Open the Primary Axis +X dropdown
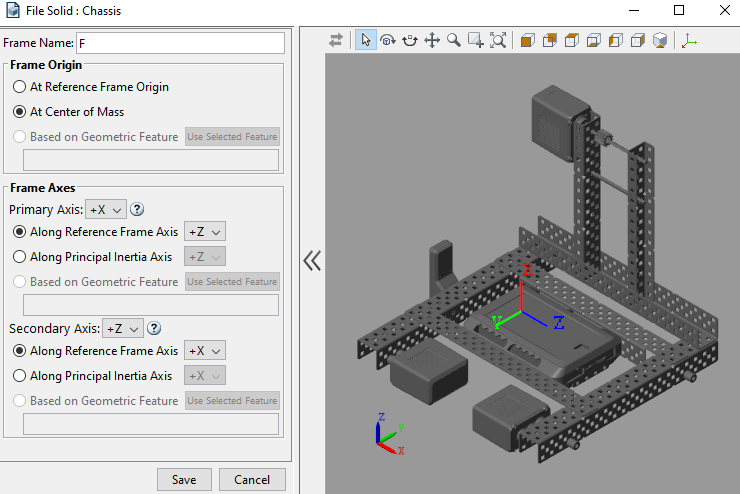This screenshot has width=740, height=494. pyautogui.click(x=106, y=210)
